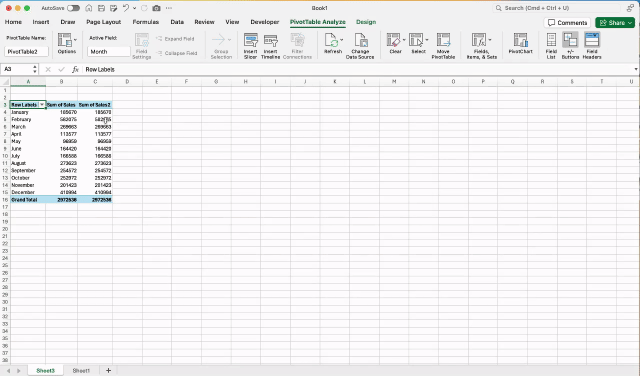Click the Redo icon
Screen dimensions: 640x376
pos(144,8)
